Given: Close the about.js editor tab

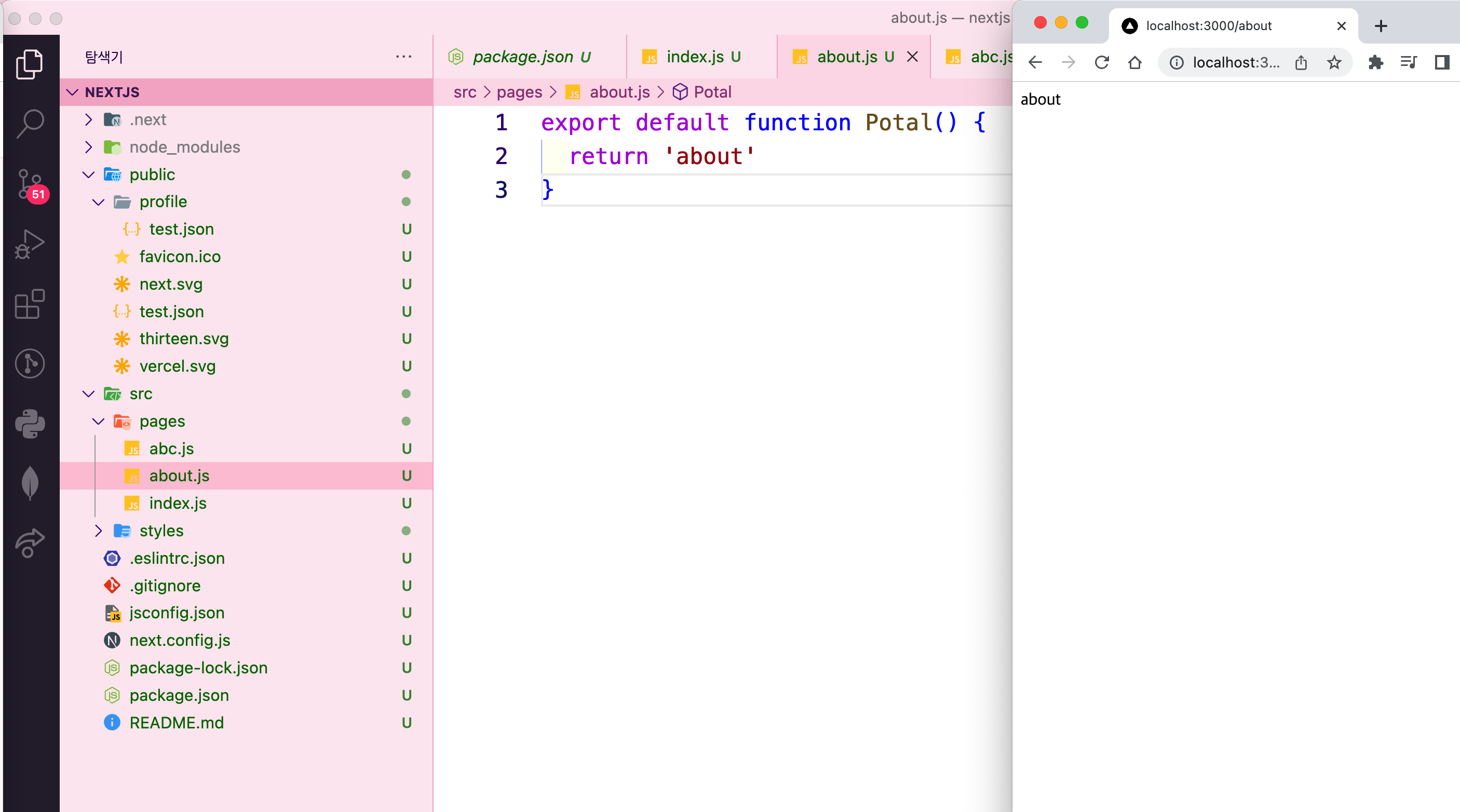Looking at the screenshot, I should pos(912,57).
